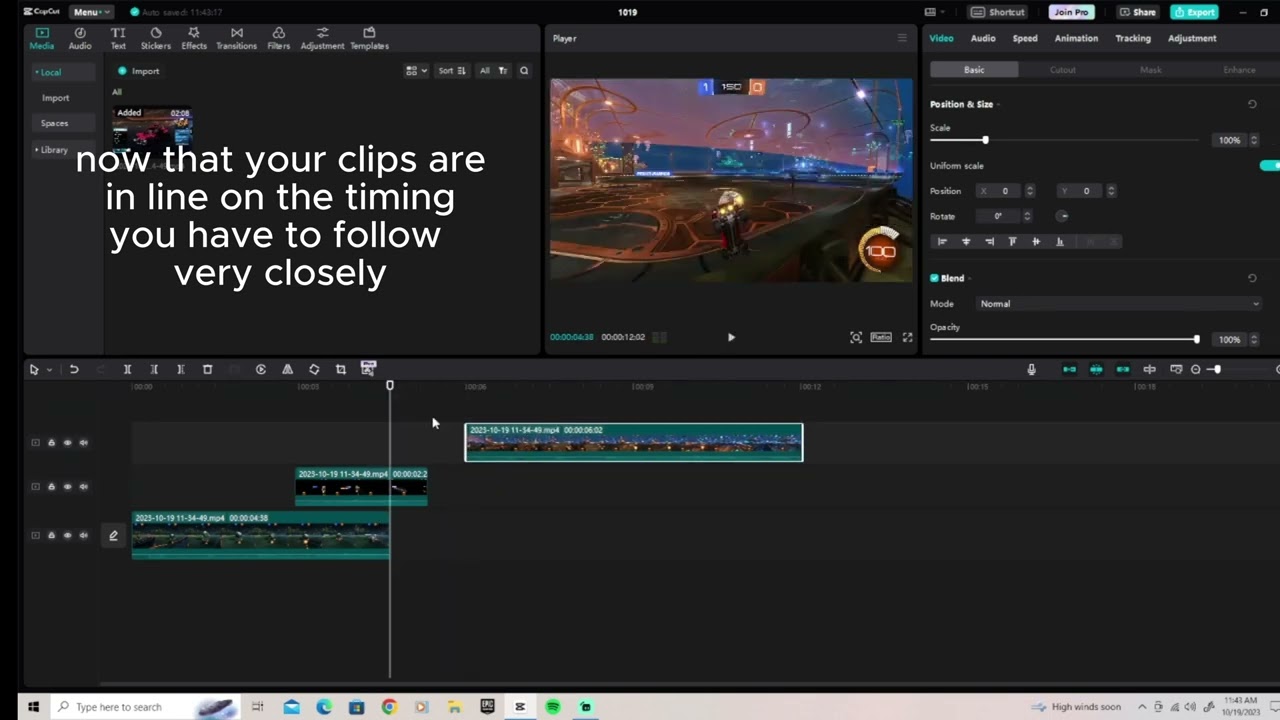Lock the middle video track
This screenshot has height=720, width=1280.
pyautogui.click(x=51, y=487)
